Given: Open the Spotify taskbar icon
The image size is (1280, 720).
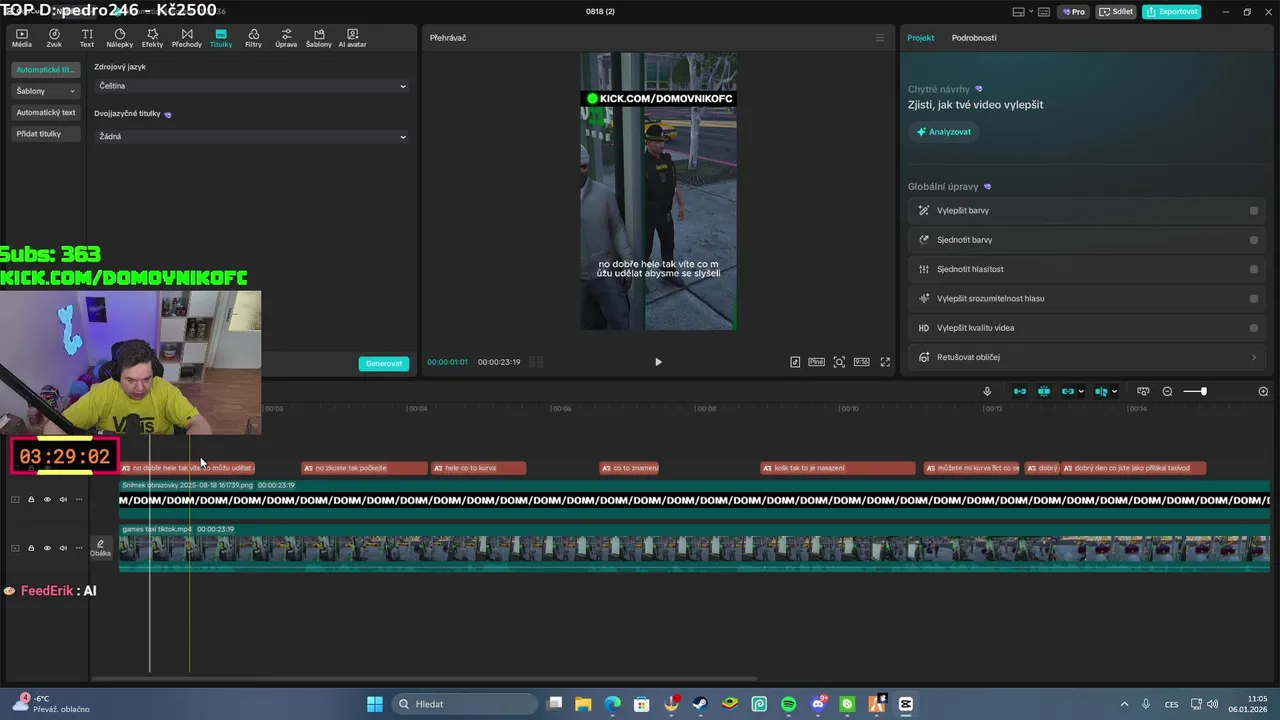Looking at the screenshot, I should [x=788, y=704].
